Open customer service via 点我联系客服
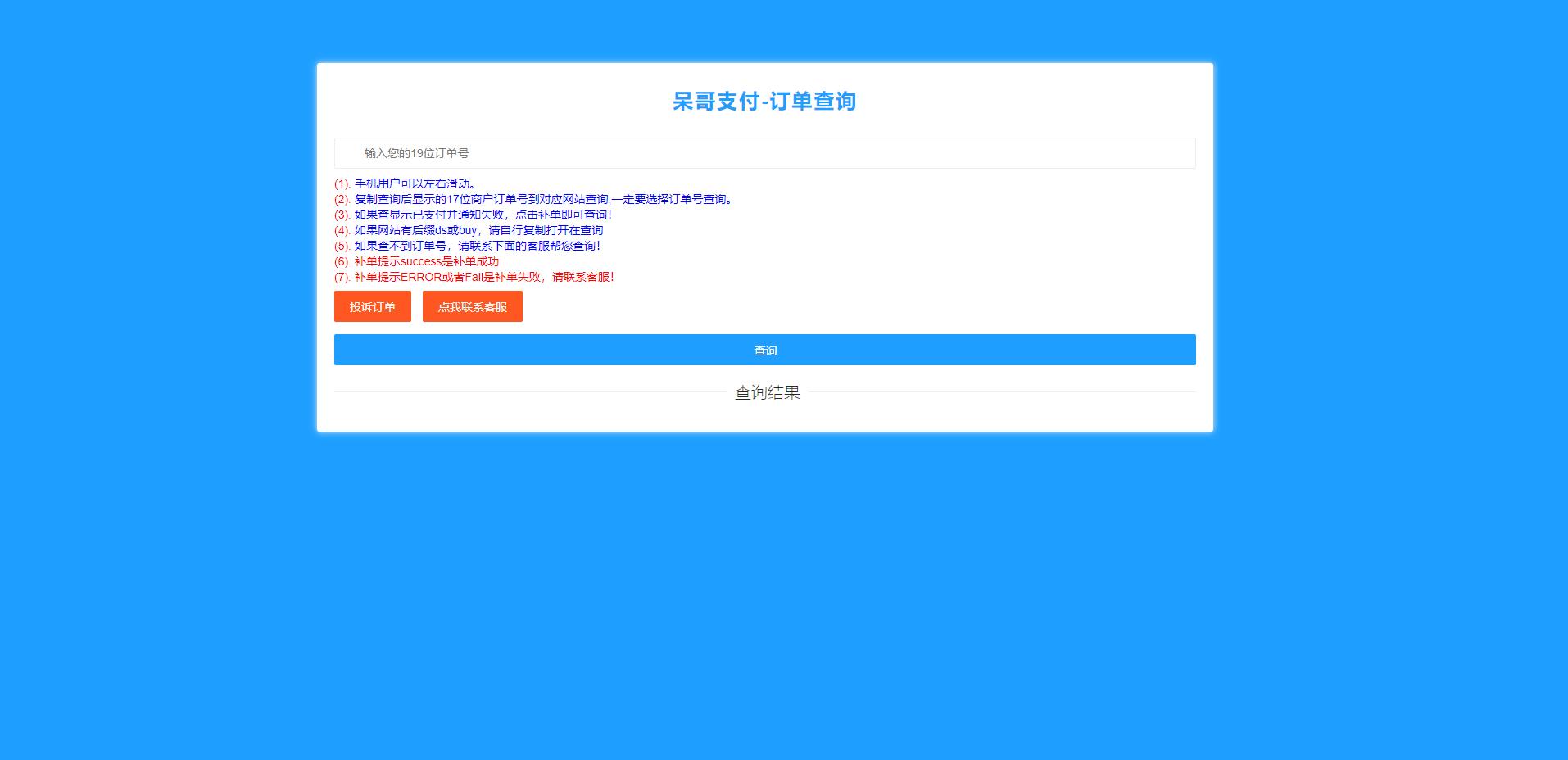 click(x=472, y=307)
